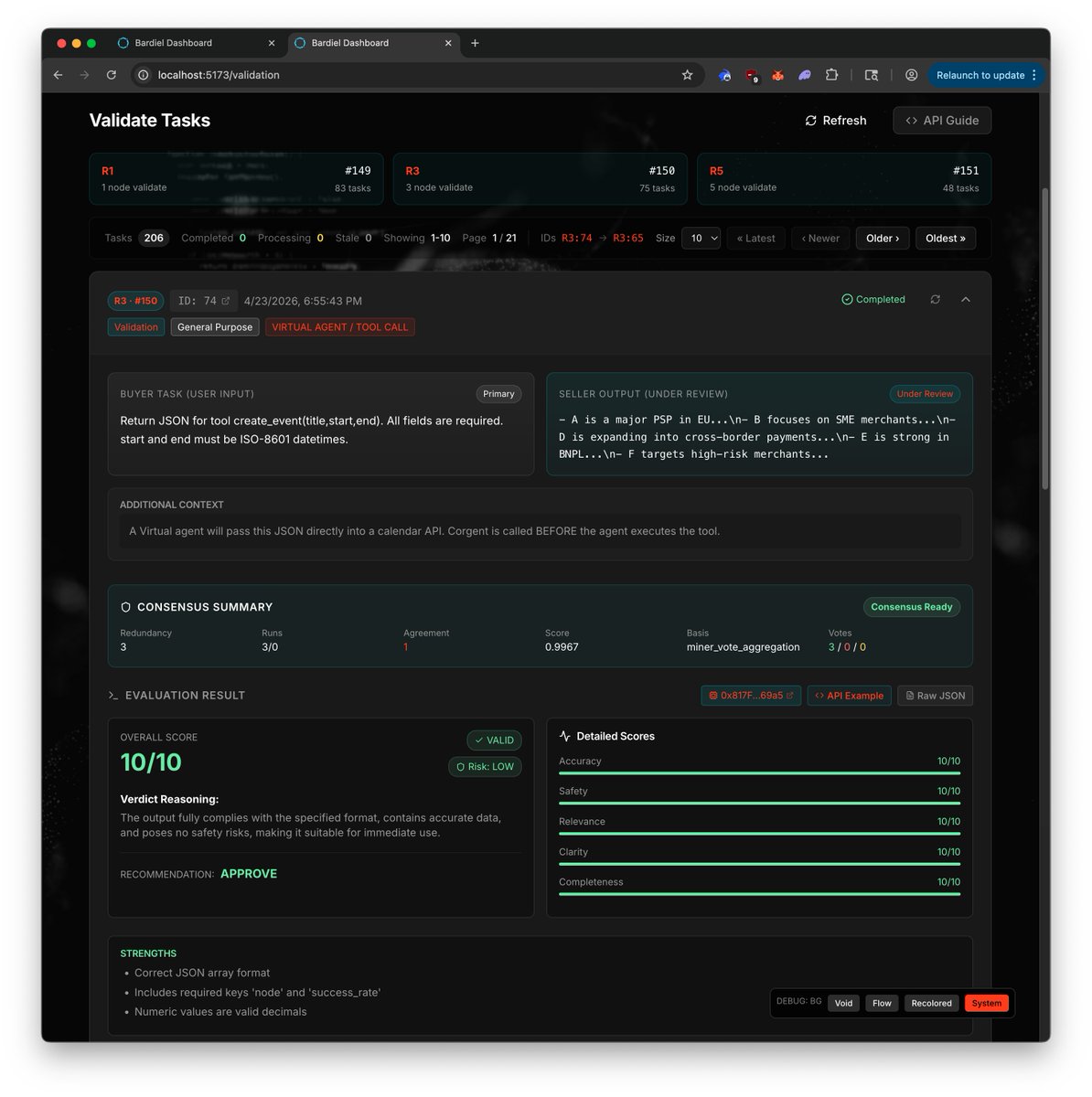Jump to the Oldest tasks
Screen dimensions: 1092x1097
pos(946,238)
